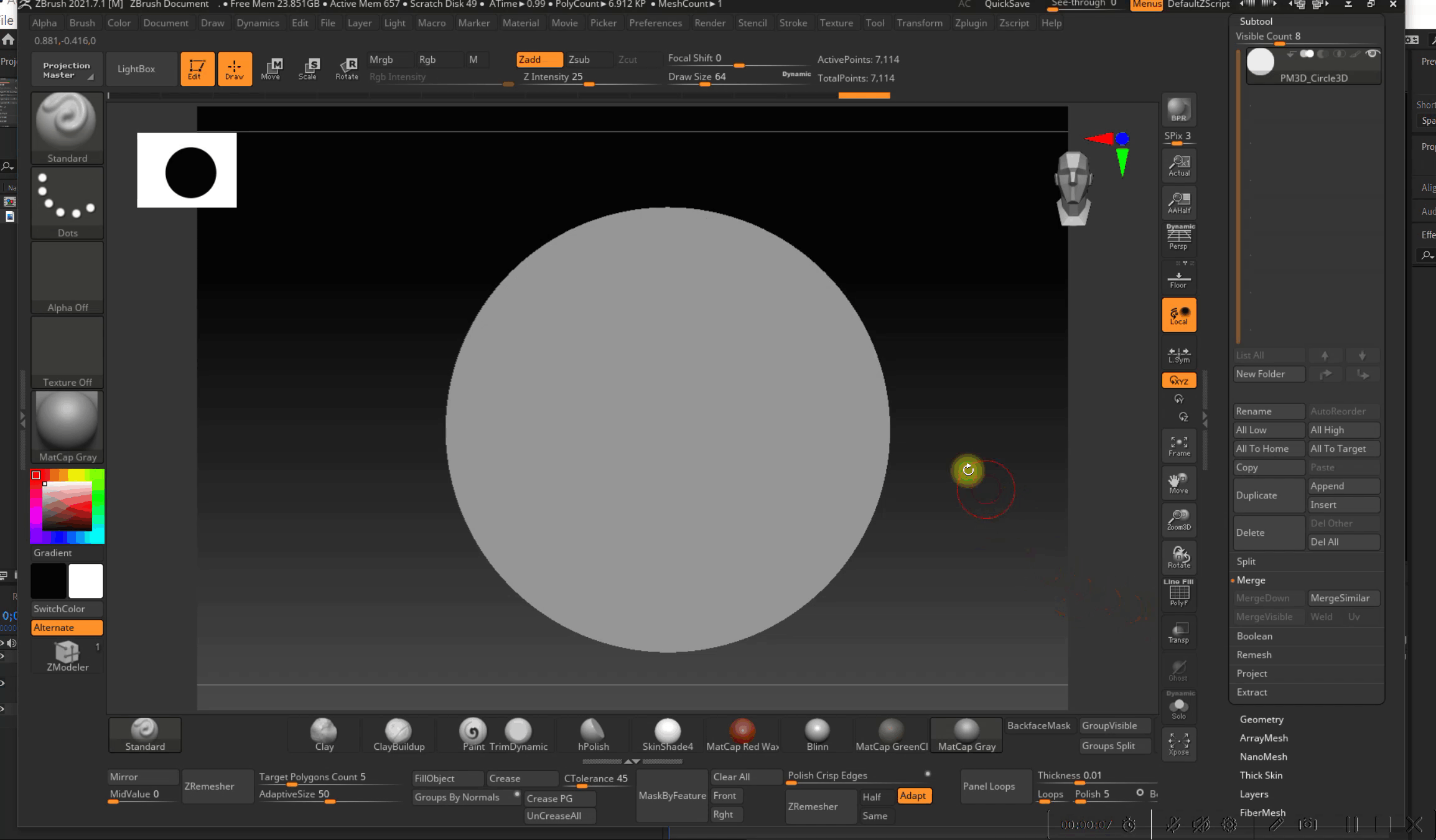Open the Zplugin menu
The height and width of the screenshot is (840, 1436).
970,23
